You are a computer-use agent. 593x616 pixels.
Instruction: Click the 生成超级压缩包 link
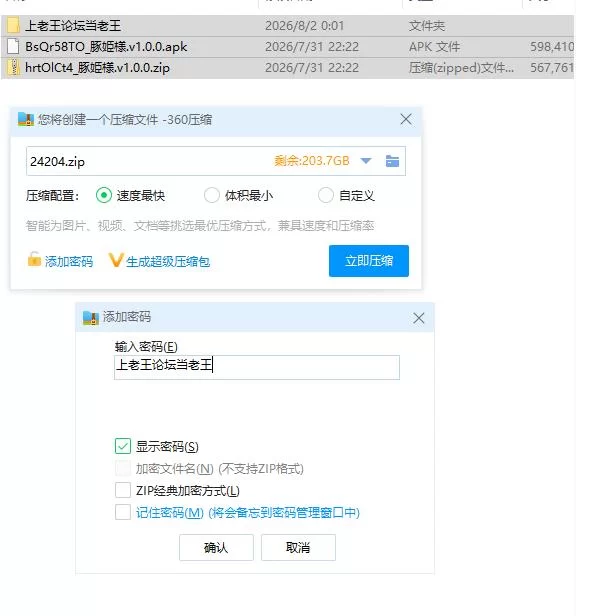pyautogui.click(x=168, y=261)
